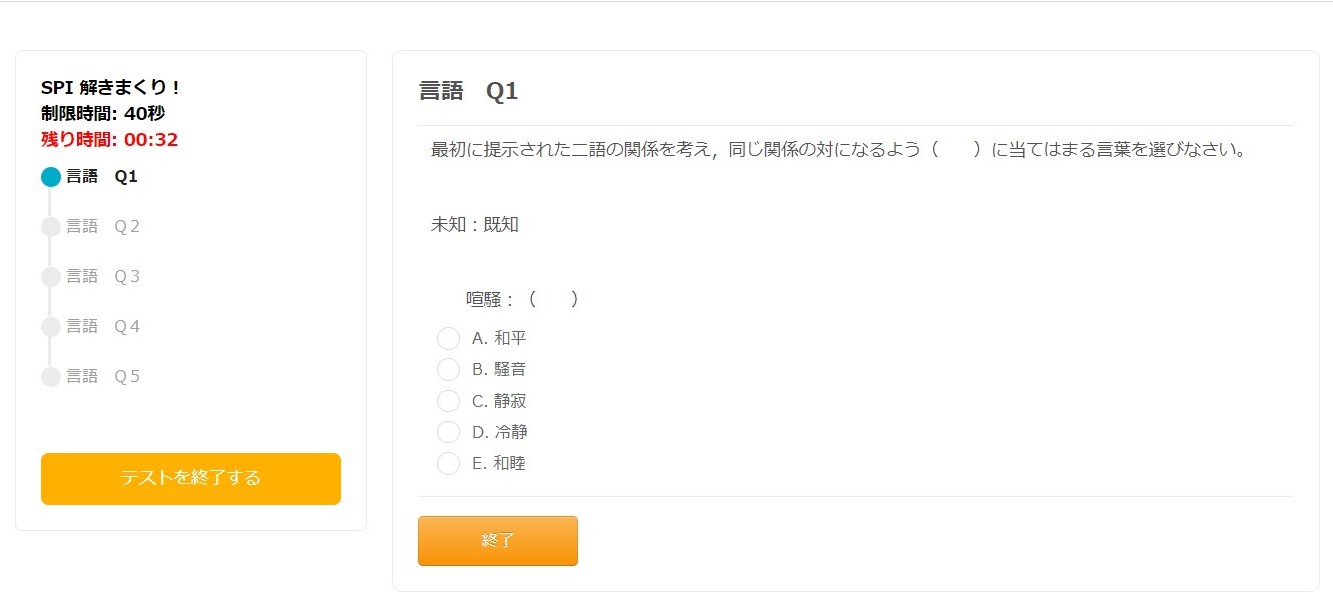Switch to 言語 Q5 sidebar item
Viewport: 1333px width, 609px height.
(103, 377)
